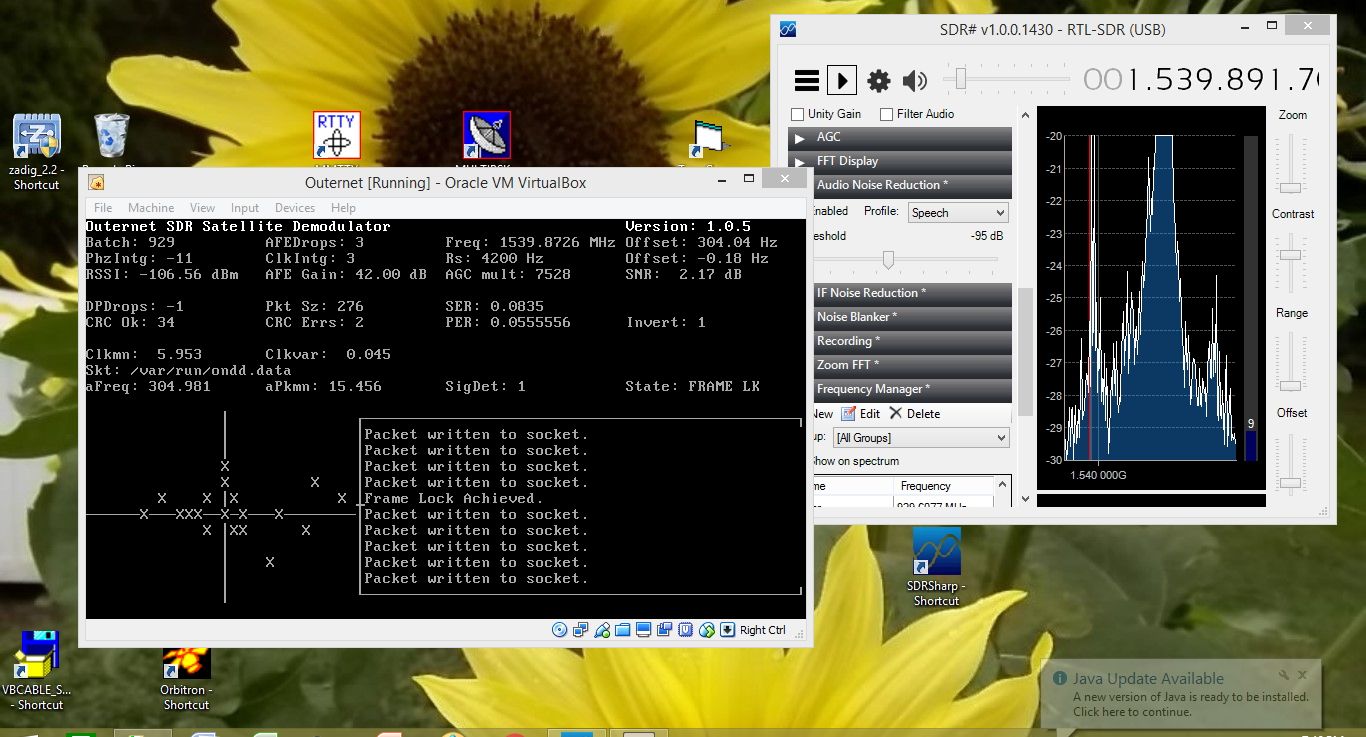1366x737 pixels.
Task: Expand the Noise Blanker panel
Action: pyautogui.click(x=912, y=317)
